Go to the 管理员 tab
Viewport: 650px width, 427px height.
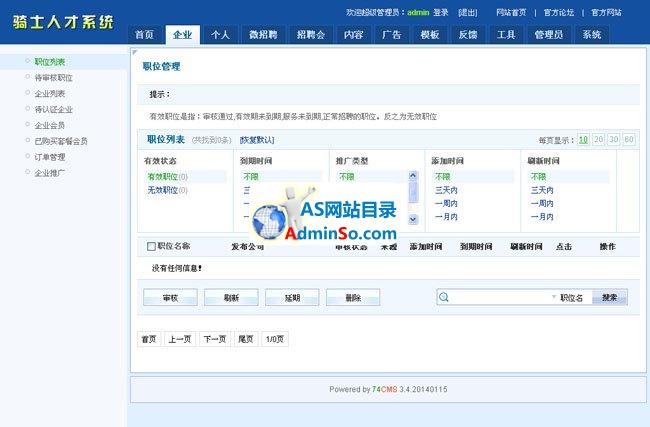point(549,34)
